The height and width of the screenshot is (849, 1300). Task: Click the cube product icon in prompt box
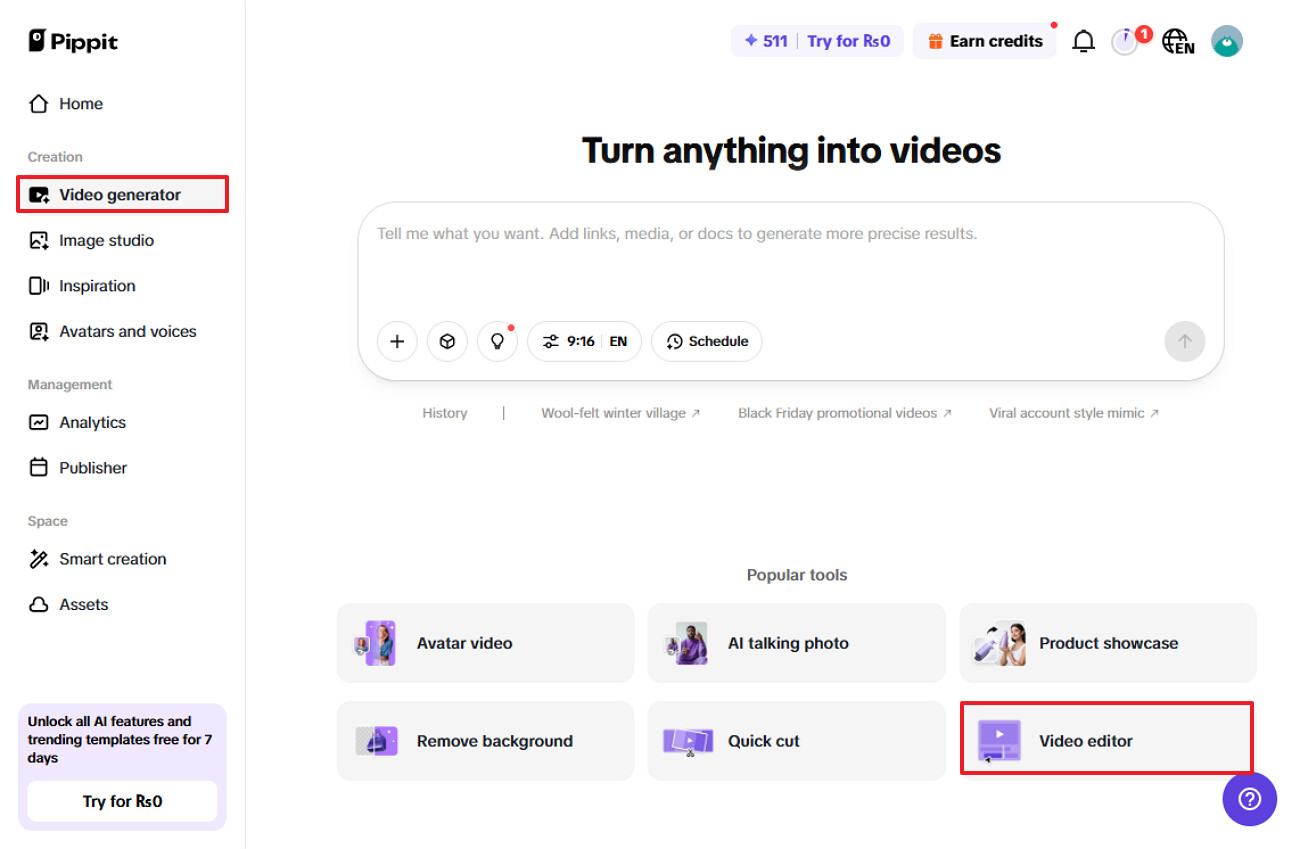tap(447, 341)
